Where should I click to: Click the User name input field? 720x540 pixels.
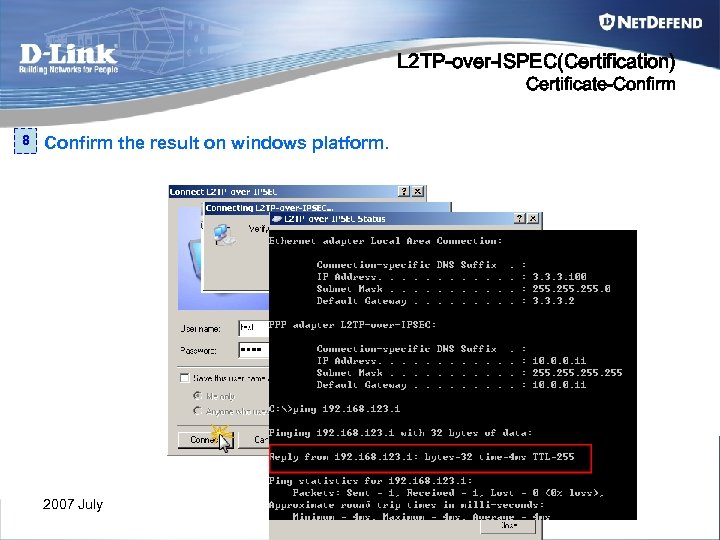[x=253, y=328]
